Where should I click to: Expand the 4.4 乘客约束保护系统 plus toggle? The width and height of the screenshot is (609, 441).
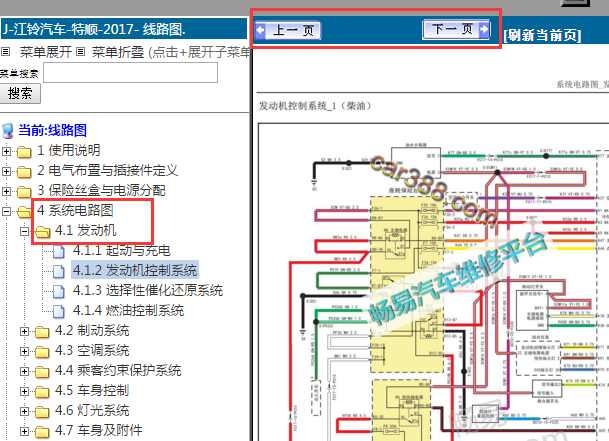click(x=24, y=371)
